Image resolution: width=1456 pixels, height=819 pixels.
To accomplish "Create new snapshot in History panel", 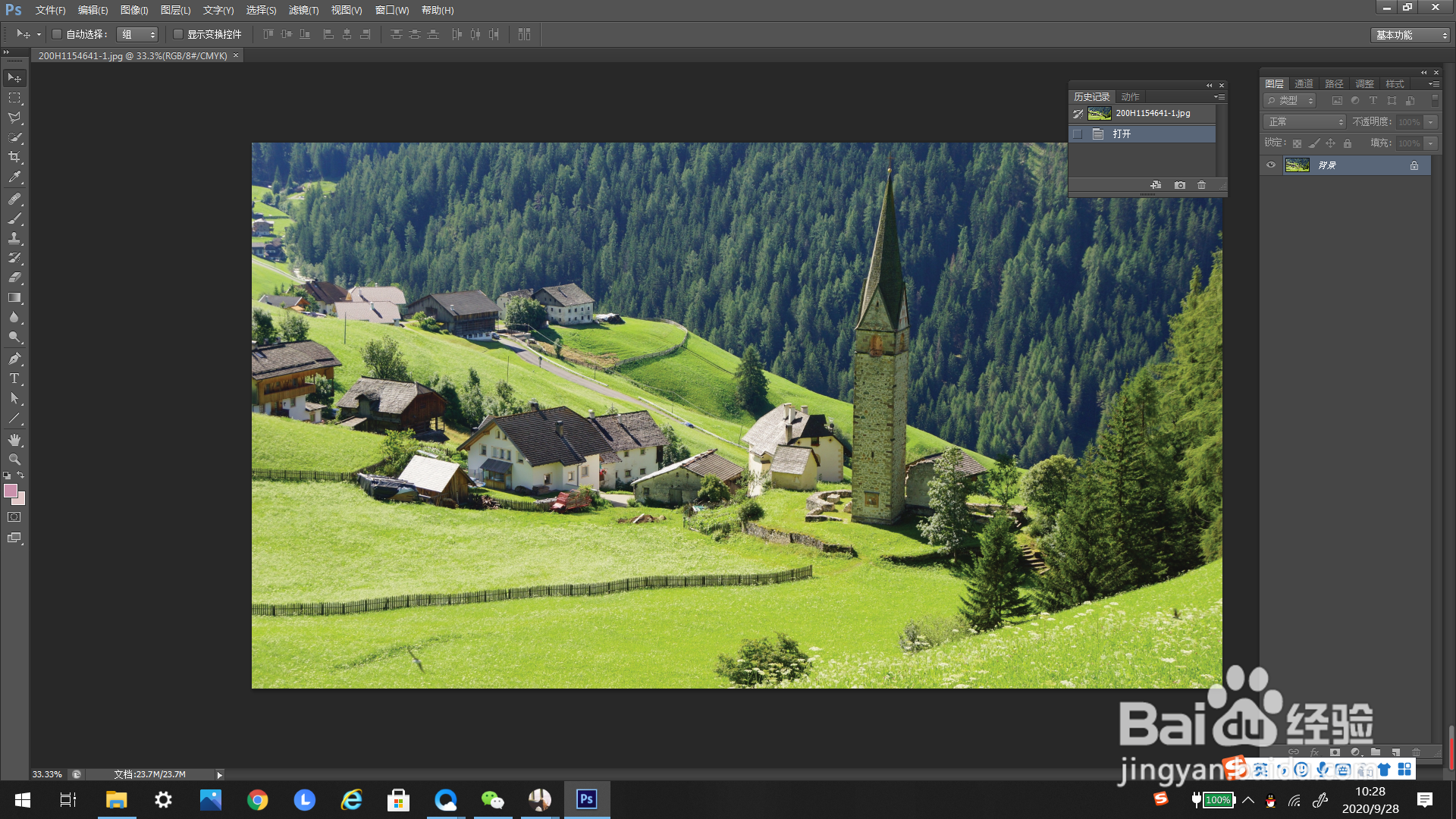I will coord(1180,185).
